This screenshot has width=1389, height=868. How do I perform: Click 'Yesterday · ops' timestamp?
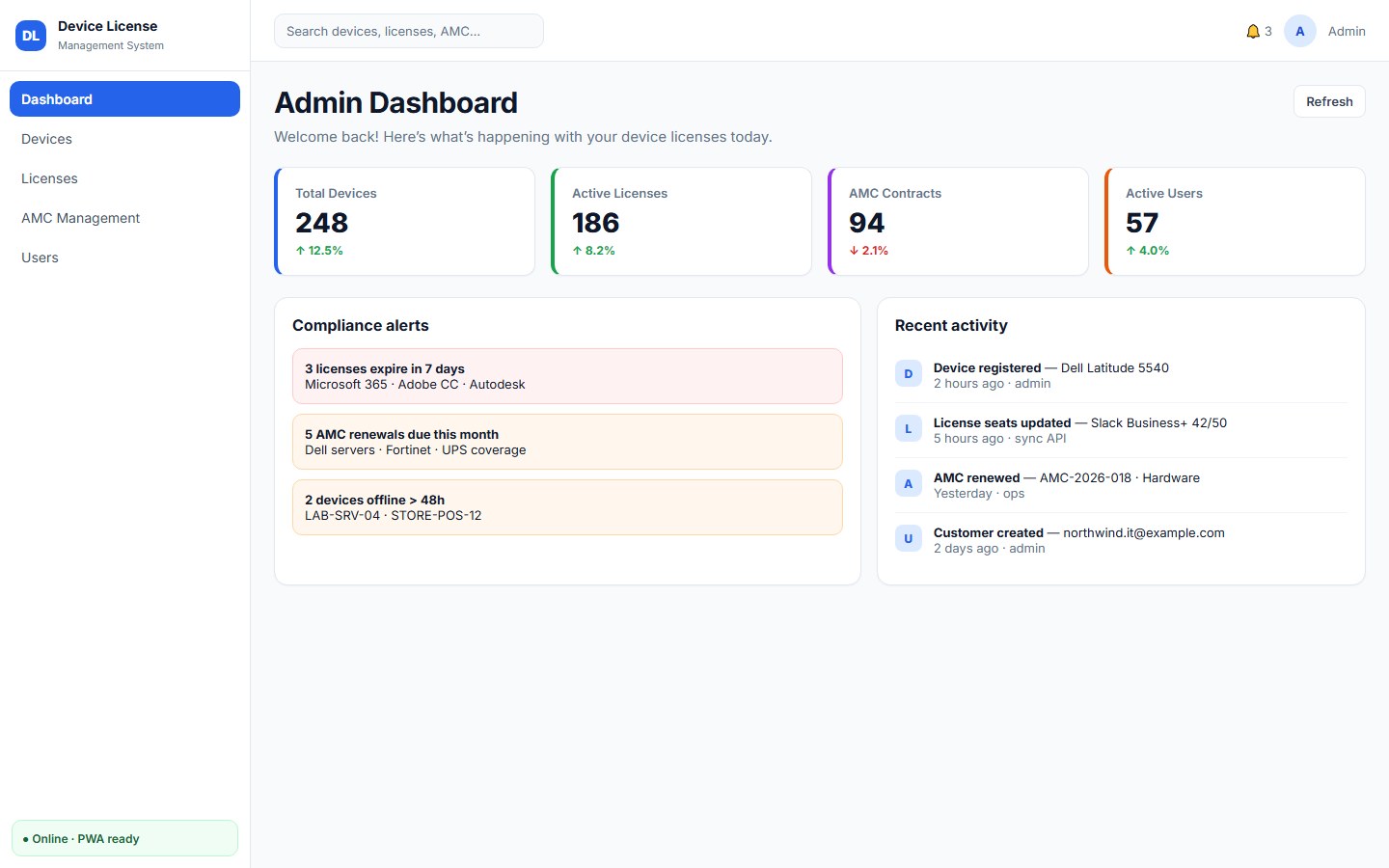tap(979, 493)
